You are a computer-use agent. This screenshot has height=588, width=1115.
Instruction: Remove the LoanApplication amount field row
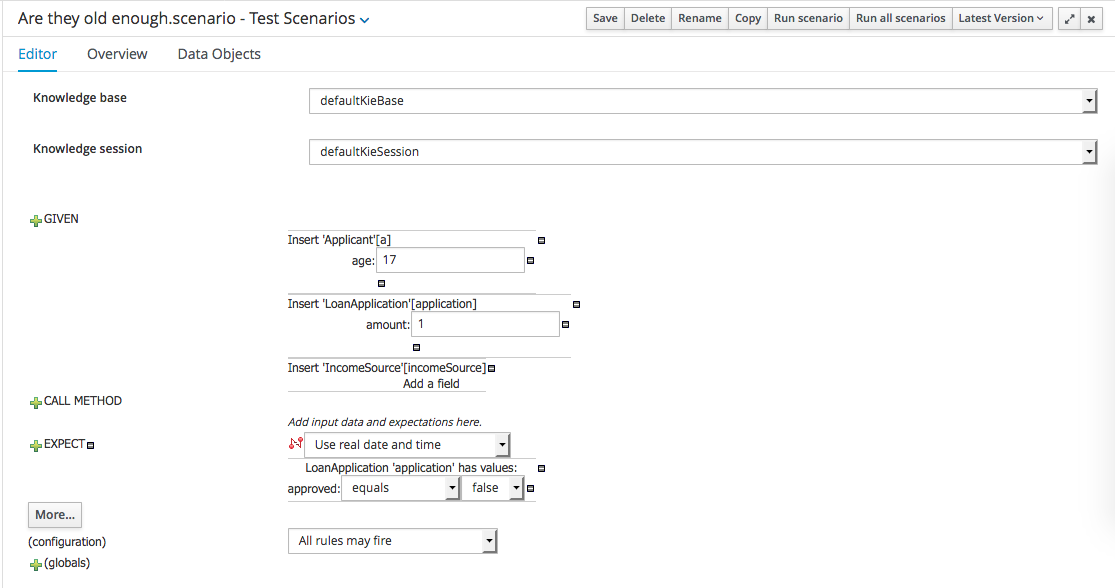[565, 325]
